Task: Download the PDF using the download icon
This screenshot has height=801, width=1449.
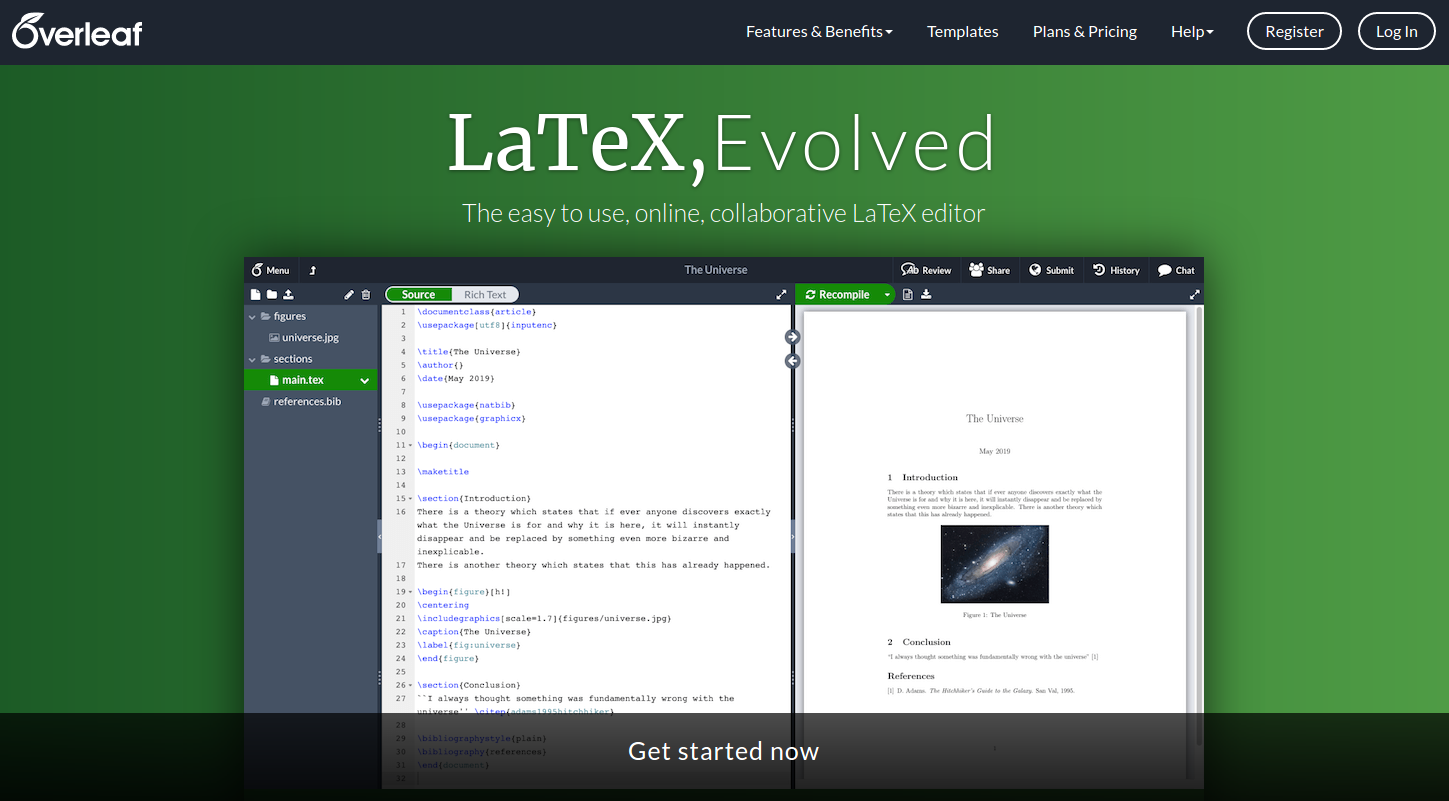Action: pyautogui.click(x=926, y=294)
